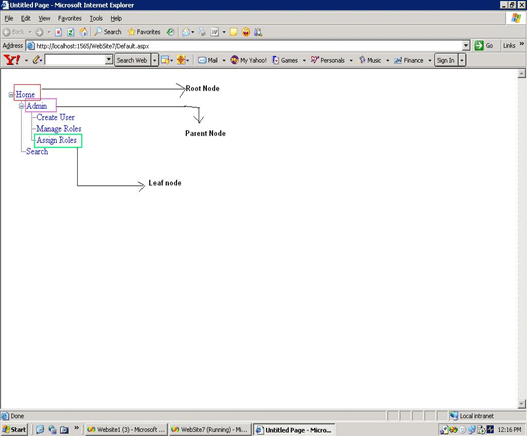Click the Internet Explorer quick launch icon
The image size is (527, 436).
pos(40,430)
